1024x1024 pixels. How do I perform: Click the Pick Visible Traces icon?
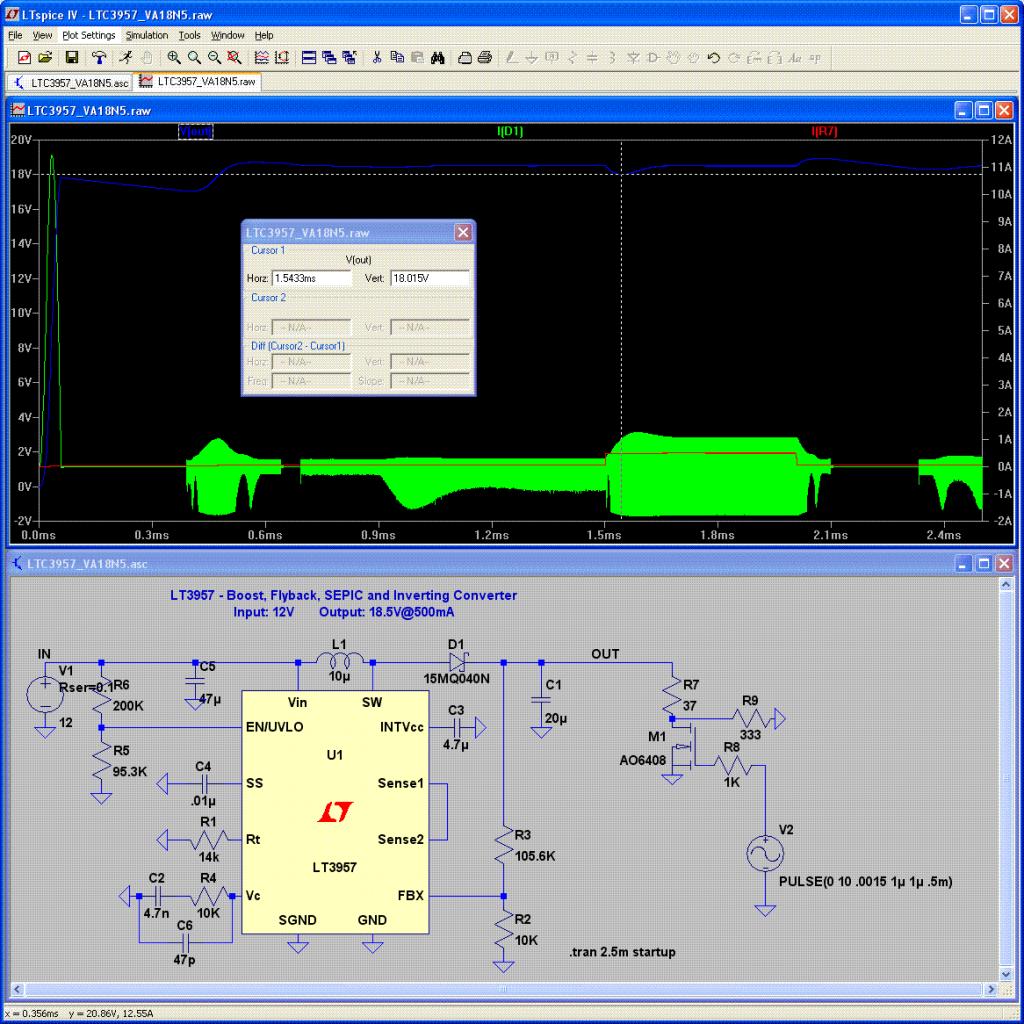(x=261, y=57)
